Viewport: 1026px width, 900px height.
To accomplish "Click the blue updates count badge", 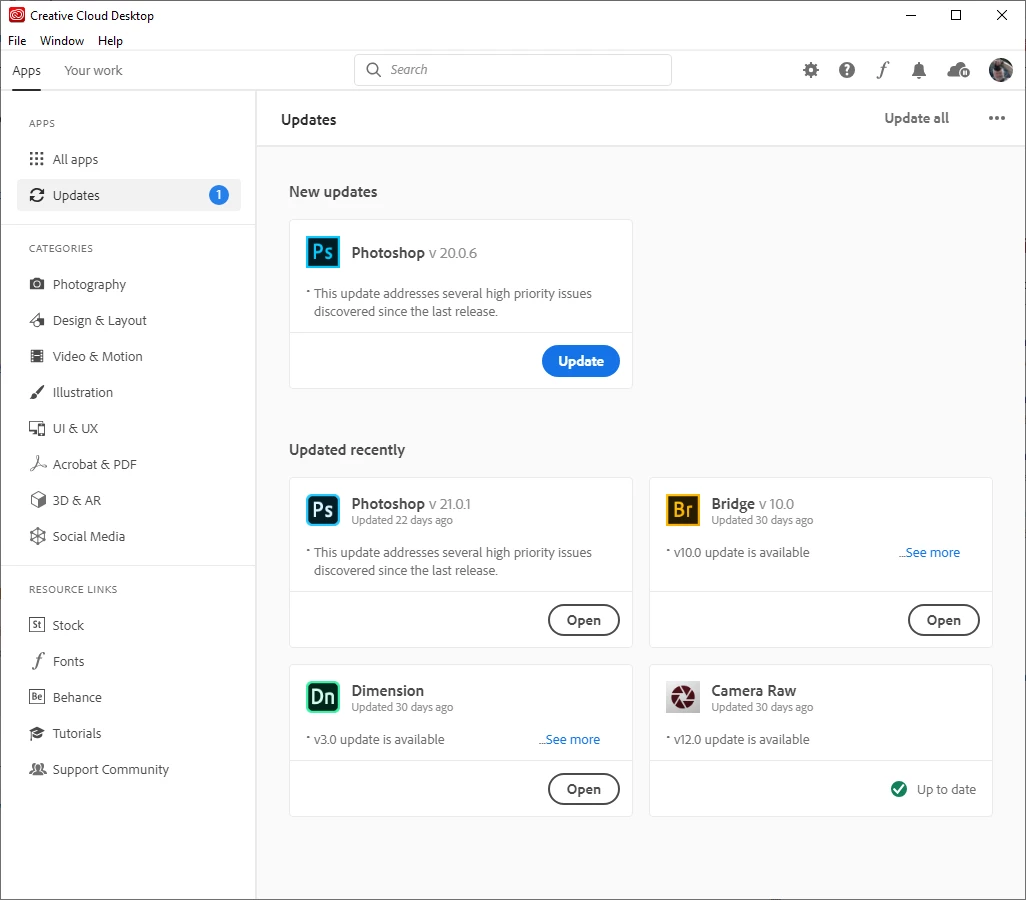I will pyautogui.click(x=219, y=195).
